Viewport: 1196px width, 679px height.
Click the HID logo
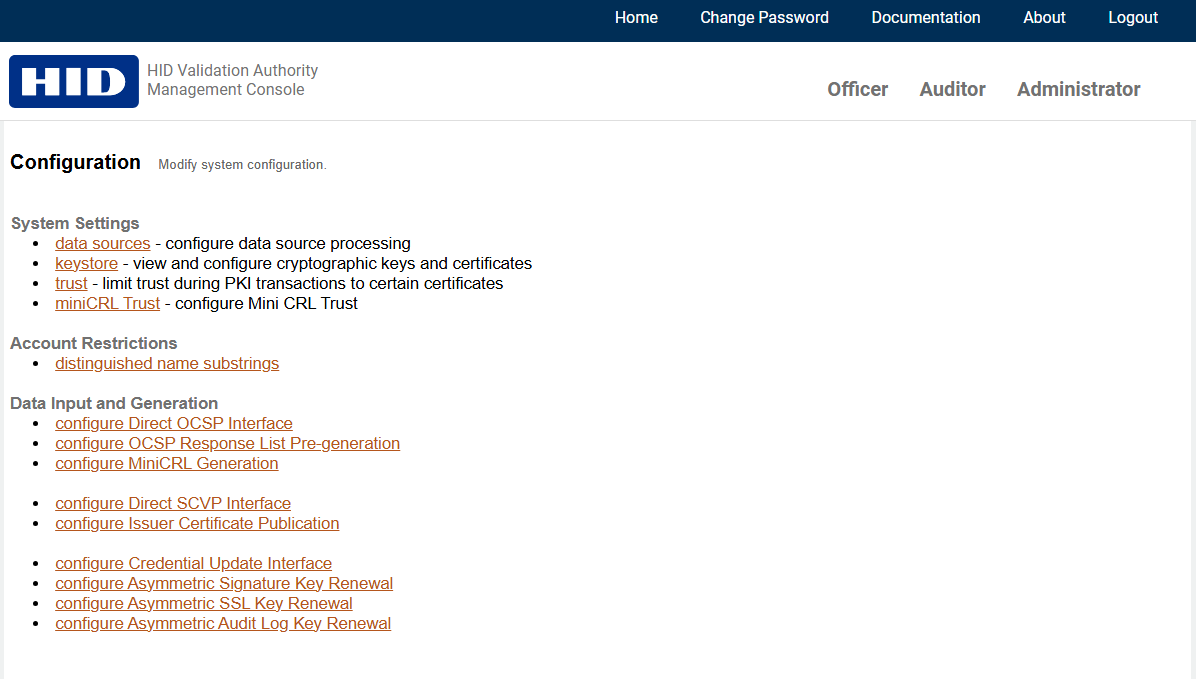[x=74, y=81]
